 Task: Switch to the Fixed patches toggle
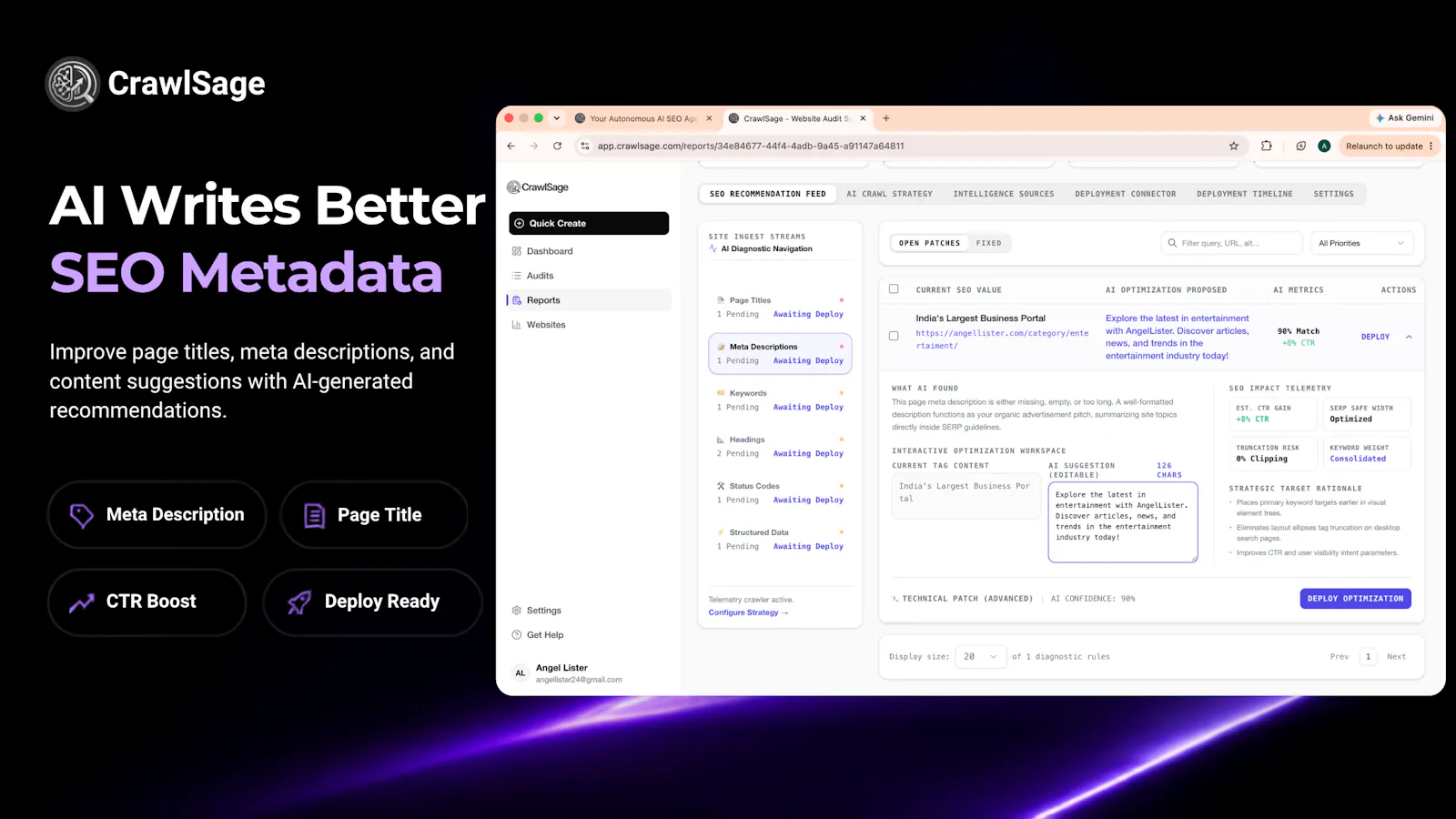click(x=988, y=243)
